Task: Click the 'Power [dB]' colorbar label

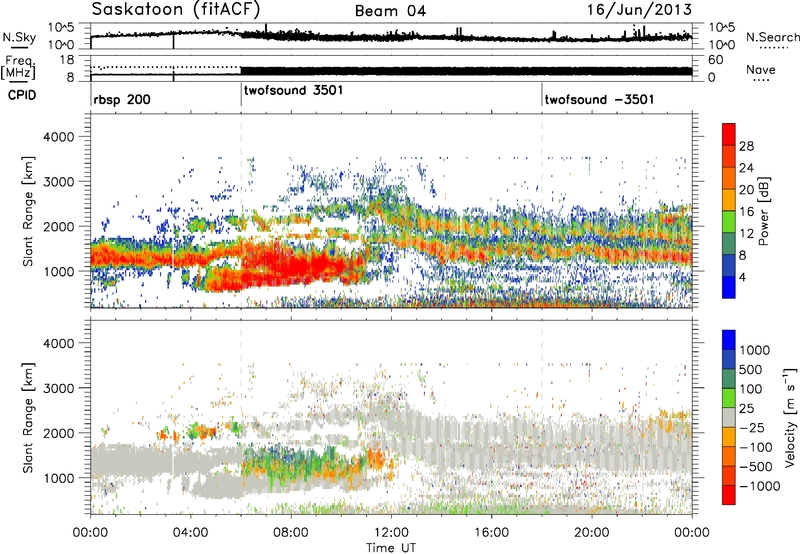Action: tap(763, 211)
